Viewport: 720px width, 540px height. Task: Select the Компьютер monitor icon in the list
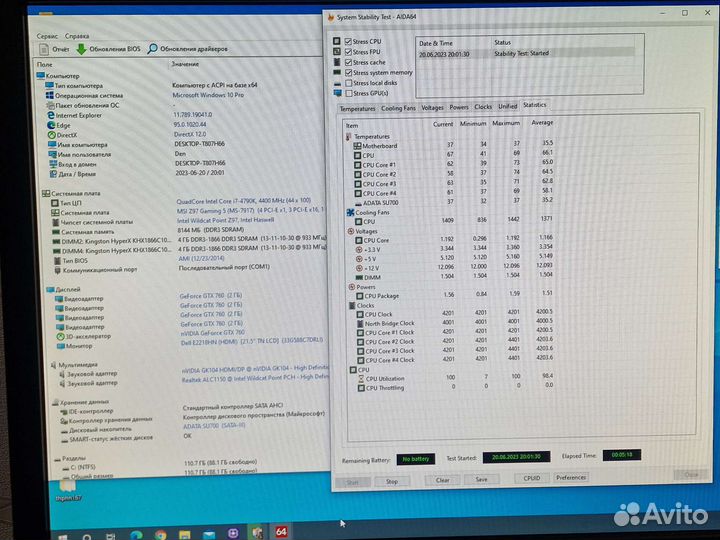click(x=40, y=76)
